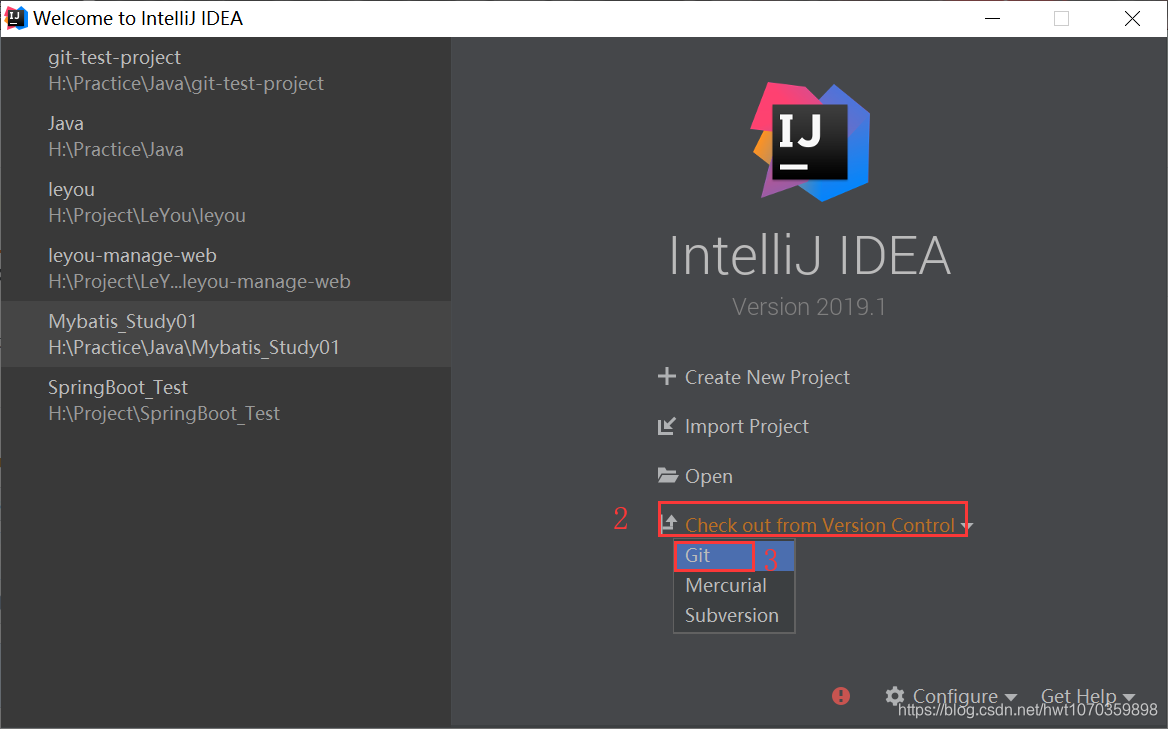Click the plus icon beside Create New Project
The width and height of the screenshot is (1168, 729).
(x=667, y=377)
